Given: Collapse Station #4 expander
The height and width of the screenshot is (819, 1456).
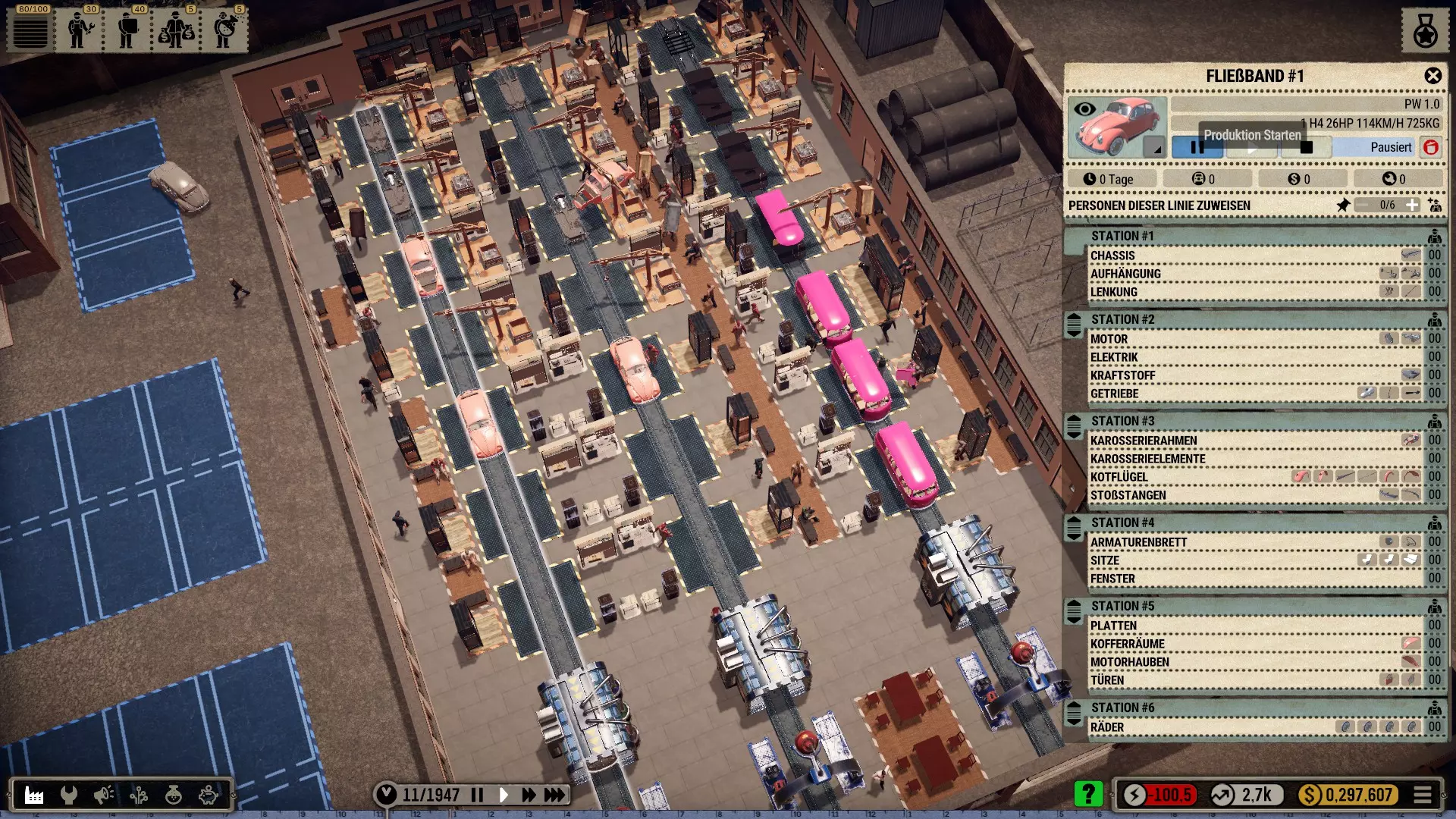Looking at the screenshot, I should (1073, 529).
